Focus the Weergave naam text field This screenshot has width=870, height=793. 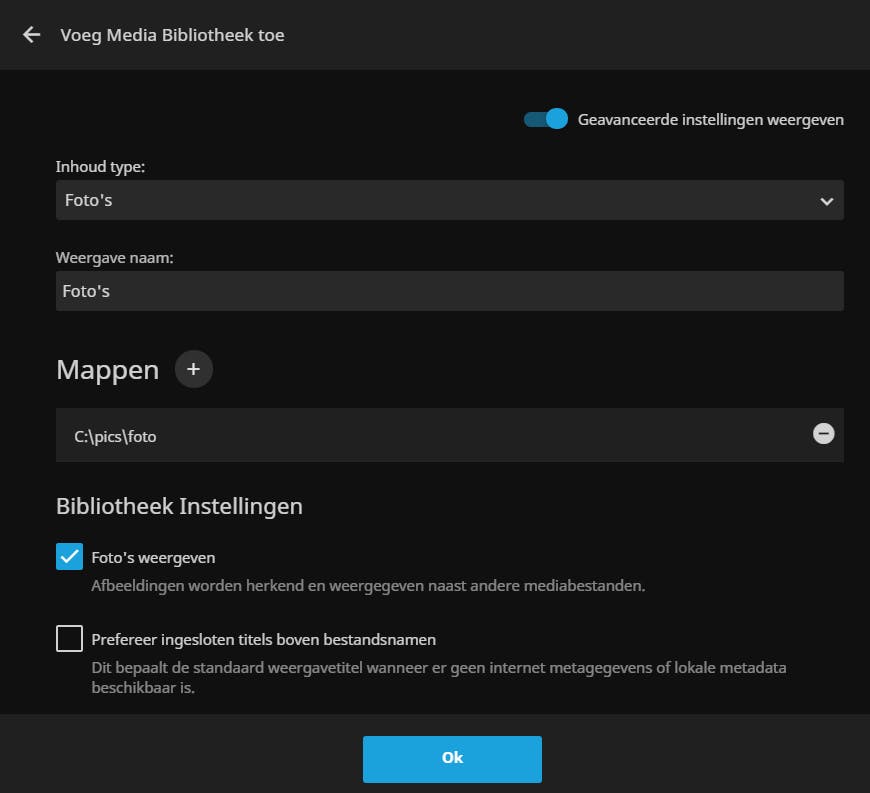449,291
